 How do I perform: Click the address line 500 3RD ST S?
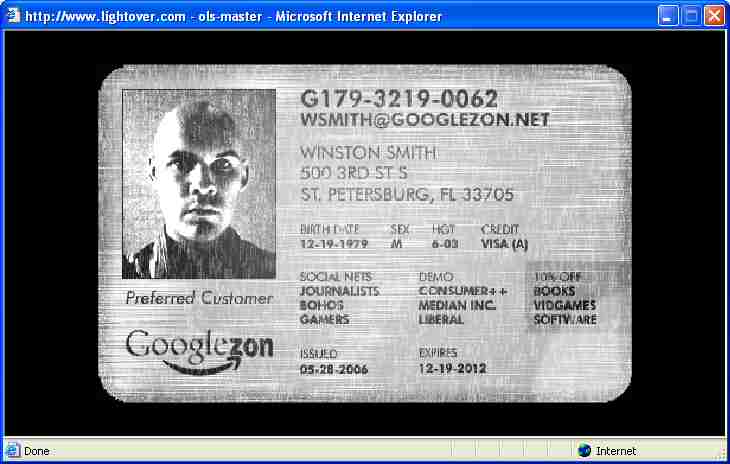[354, 173]
